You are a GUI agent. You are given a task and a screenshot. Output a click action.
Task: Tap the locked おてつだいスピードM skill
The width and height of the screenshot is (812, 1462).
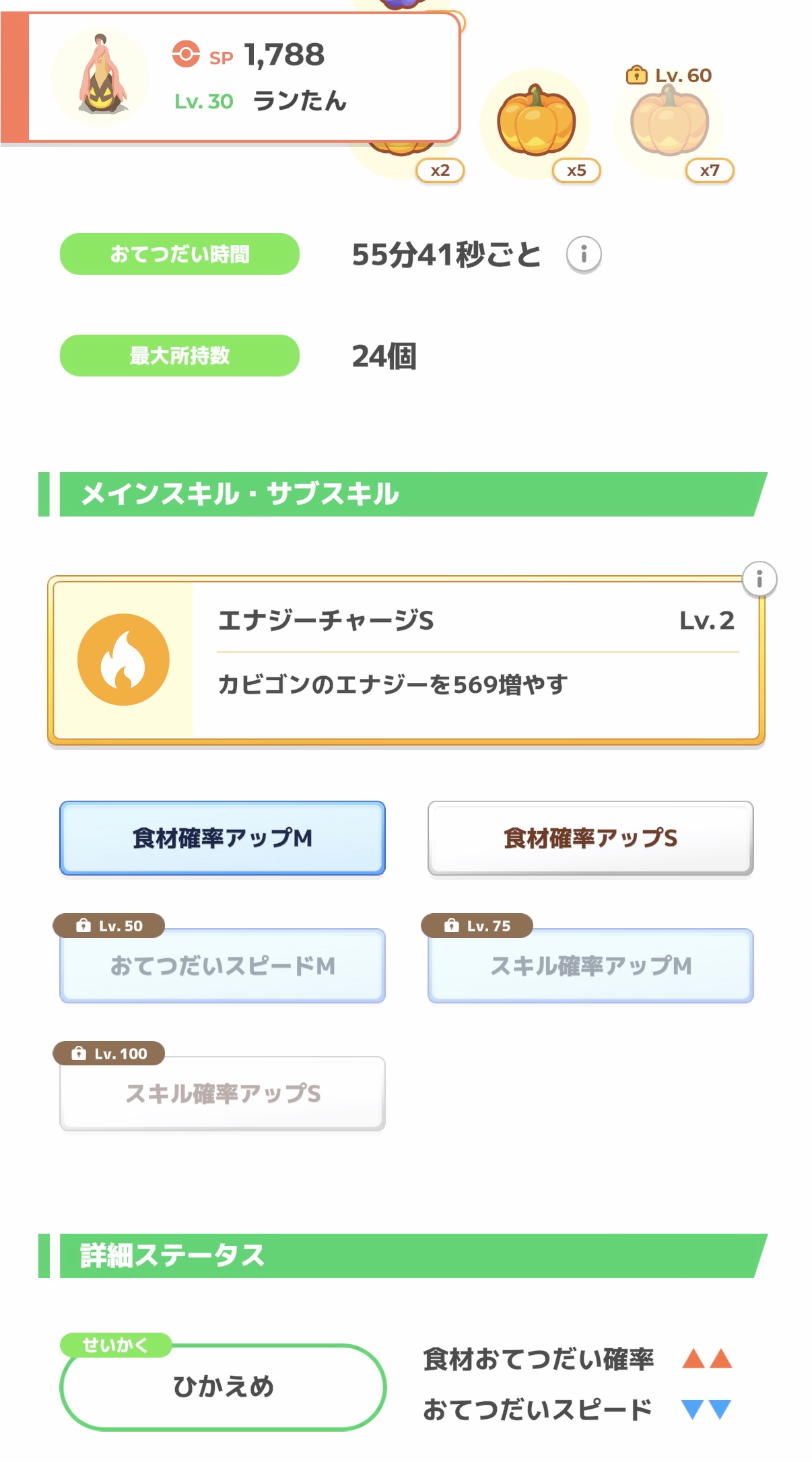(222, 966)
